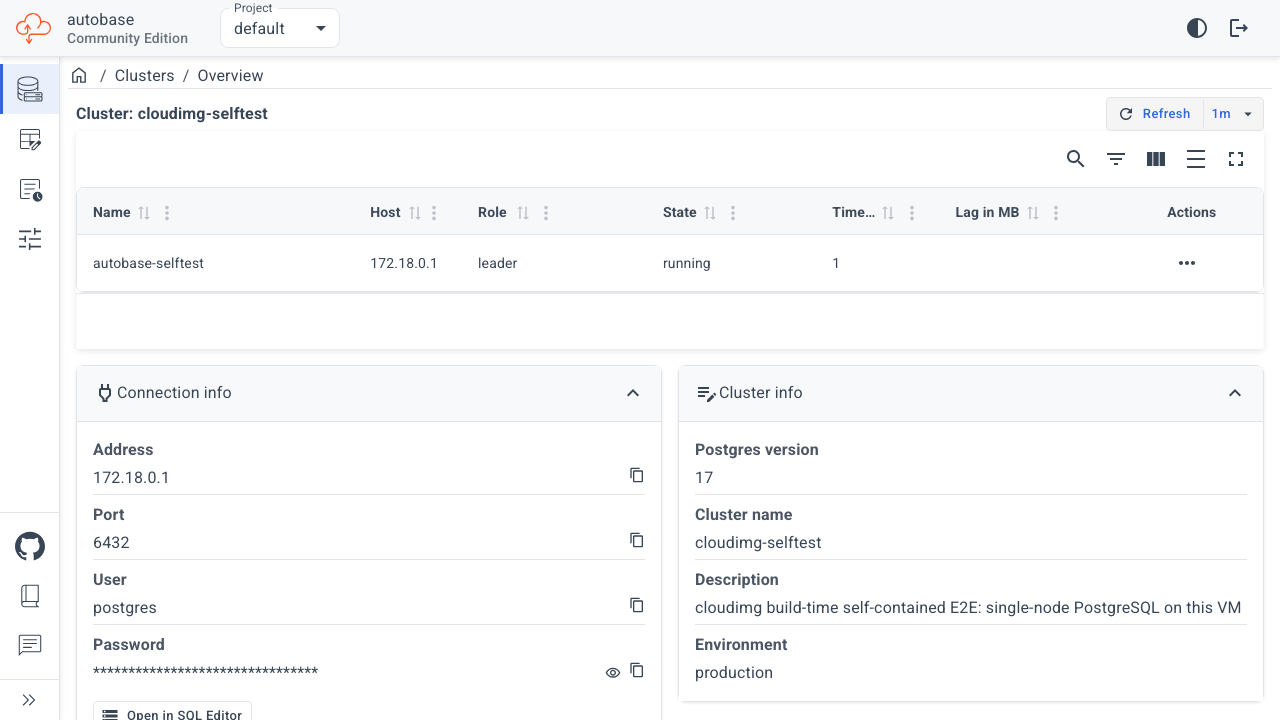The height and width of the screenshot is (720, 1280).
Task: Open the GitHub link in sidebar
Action: (30, 547)
